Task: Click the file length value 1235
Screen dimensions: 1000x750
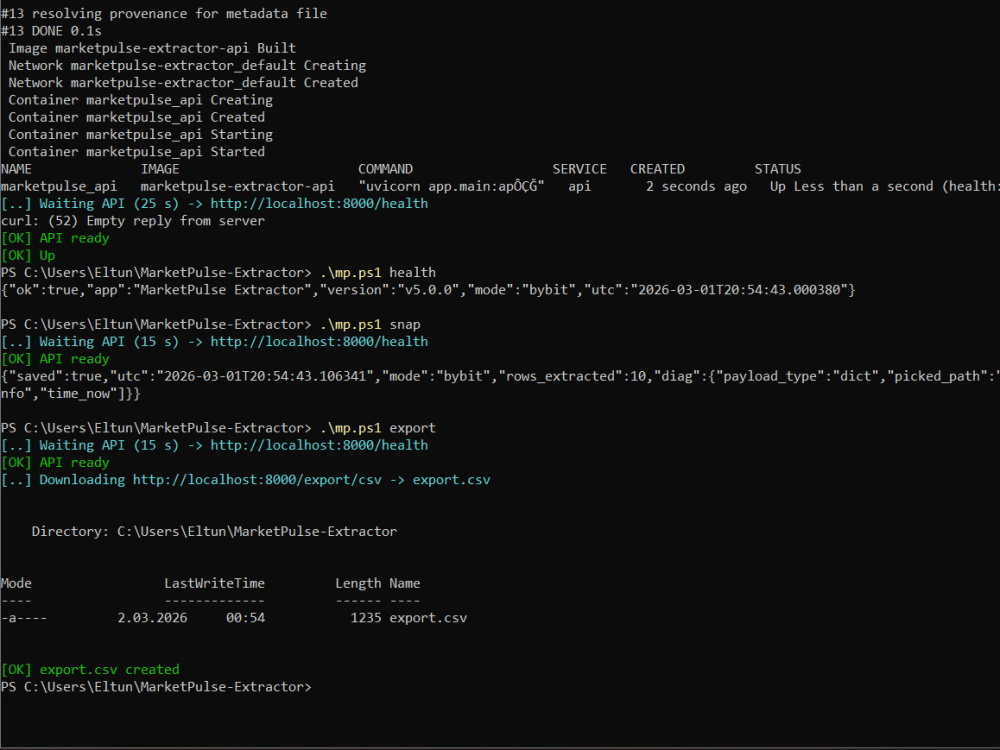Action: click(x=366, y=618)
